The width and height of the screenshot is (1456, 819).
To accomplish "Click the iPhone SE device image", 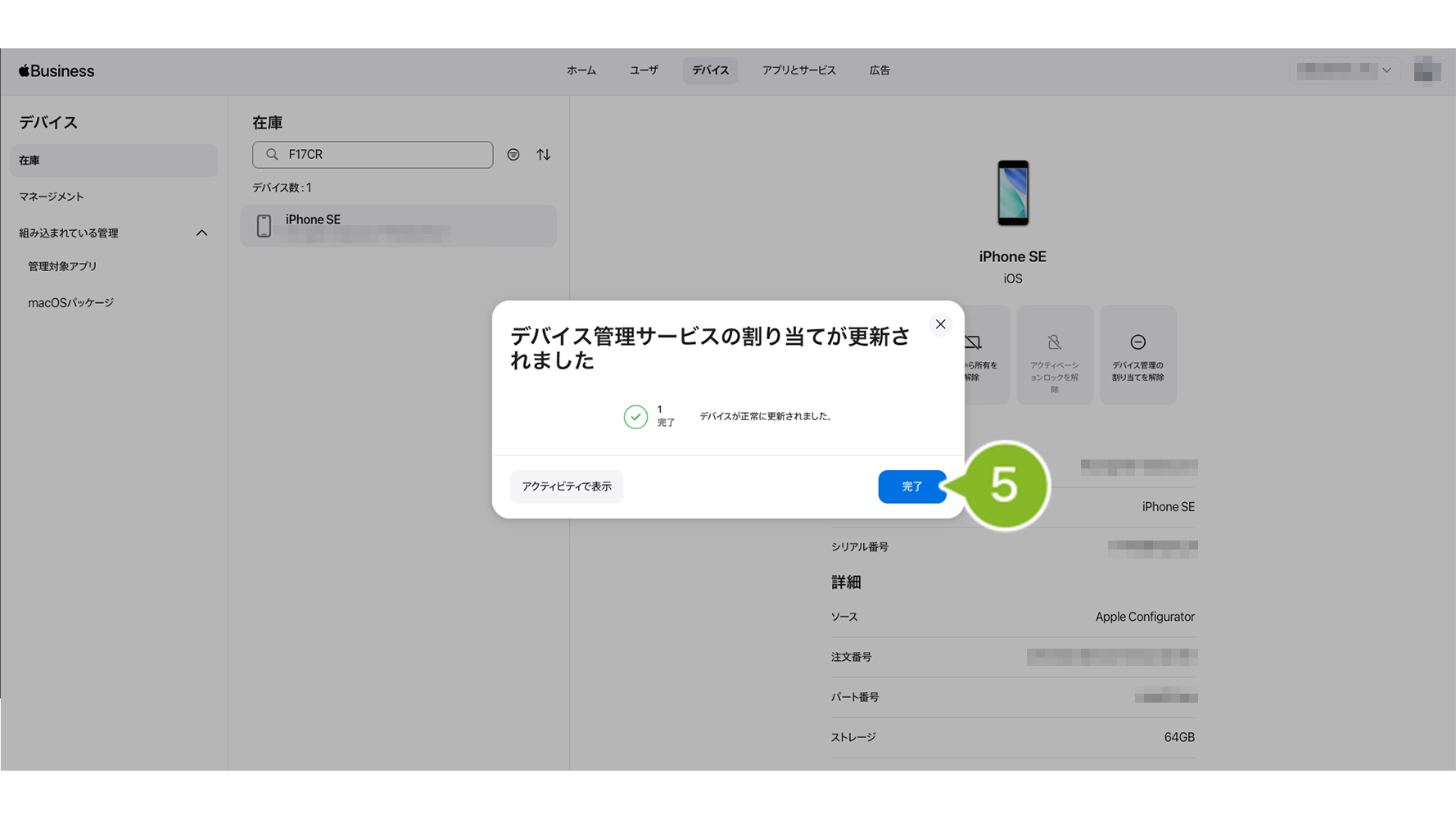I will 1012,193.
